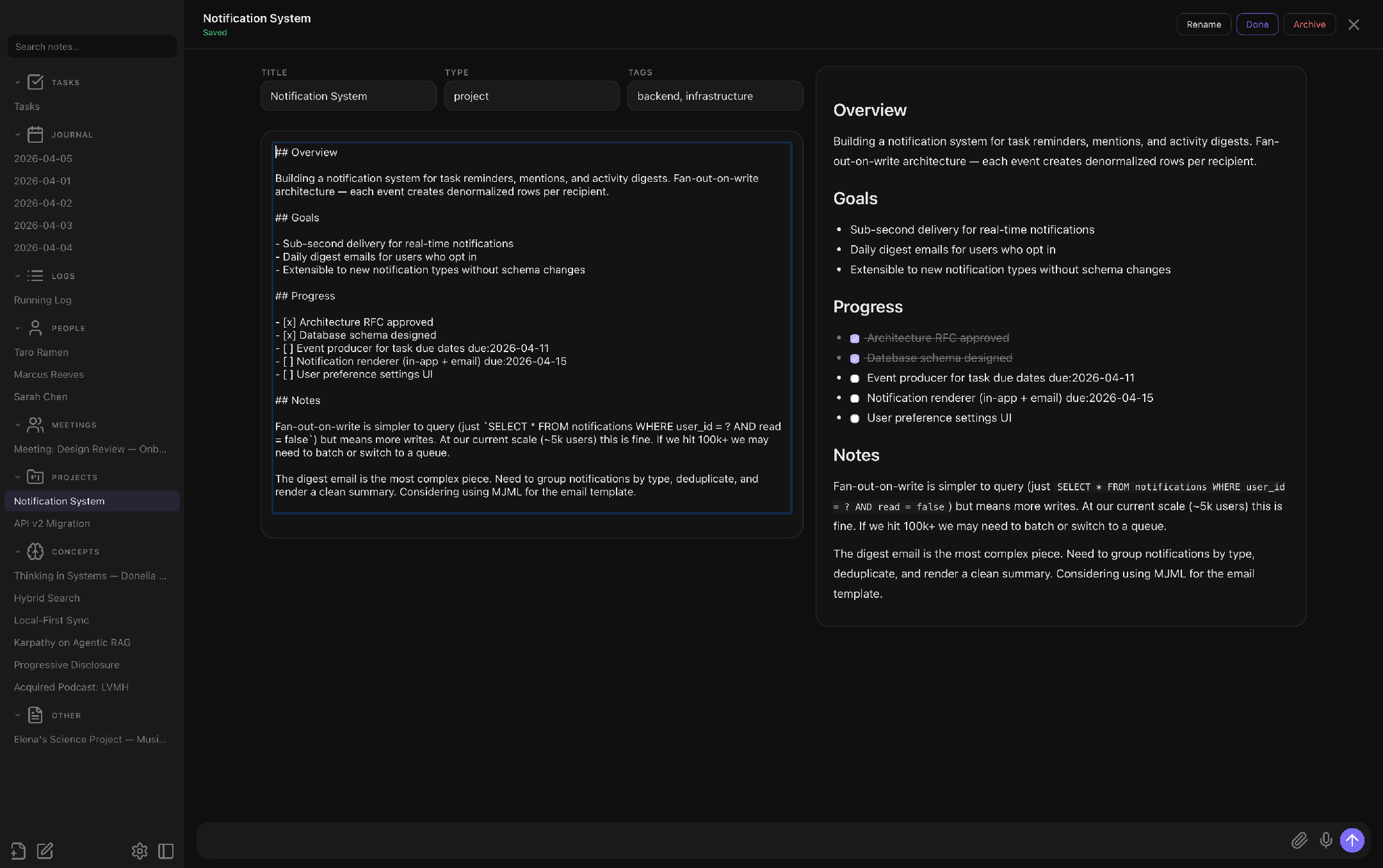
Task: Attach a file with paperclip icon
Action: coord(1299,840)
